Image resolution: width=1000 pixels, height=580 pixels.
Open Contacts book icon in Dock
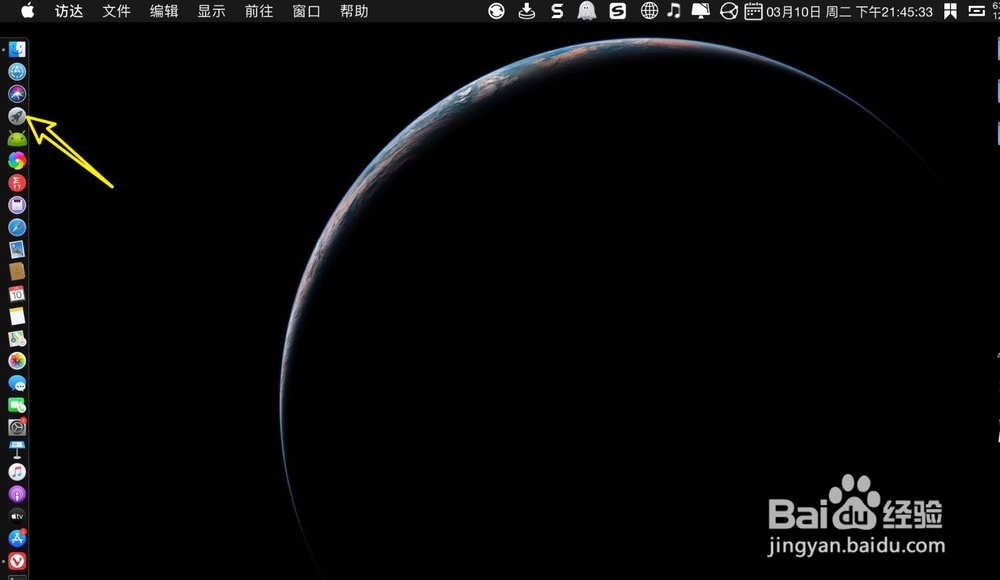(17, 272)
